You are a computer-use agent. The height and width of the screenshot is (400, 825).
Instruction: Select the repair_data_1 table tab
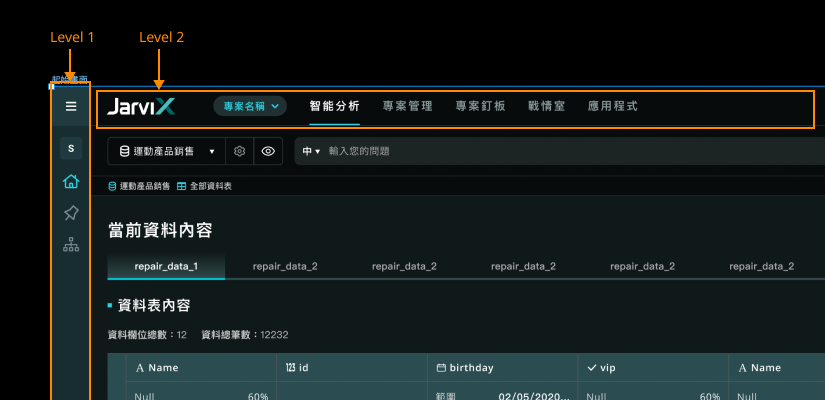pyautogui.click(x=166, y=266)
